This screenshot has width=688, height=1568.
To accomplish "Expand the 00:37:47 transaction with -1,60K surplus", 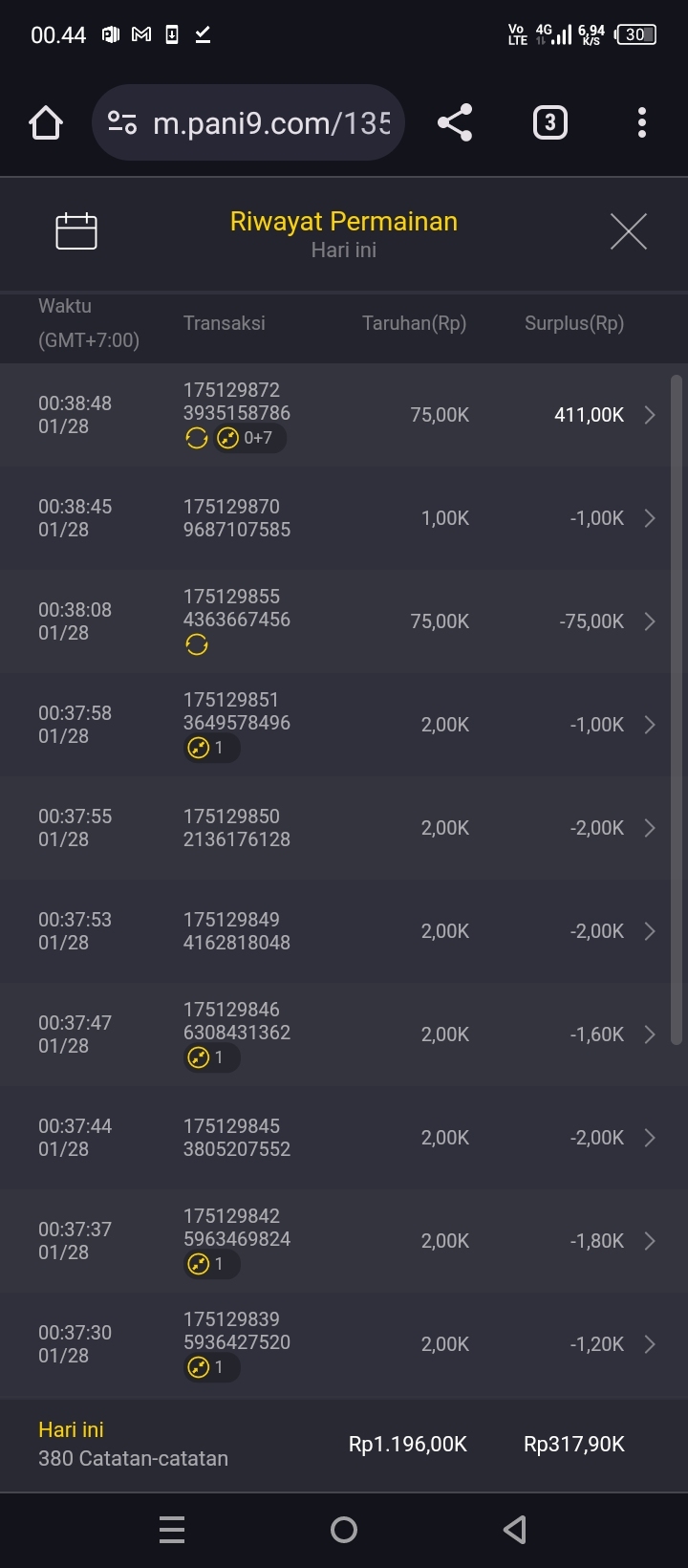I will [x=650, y=1034].
